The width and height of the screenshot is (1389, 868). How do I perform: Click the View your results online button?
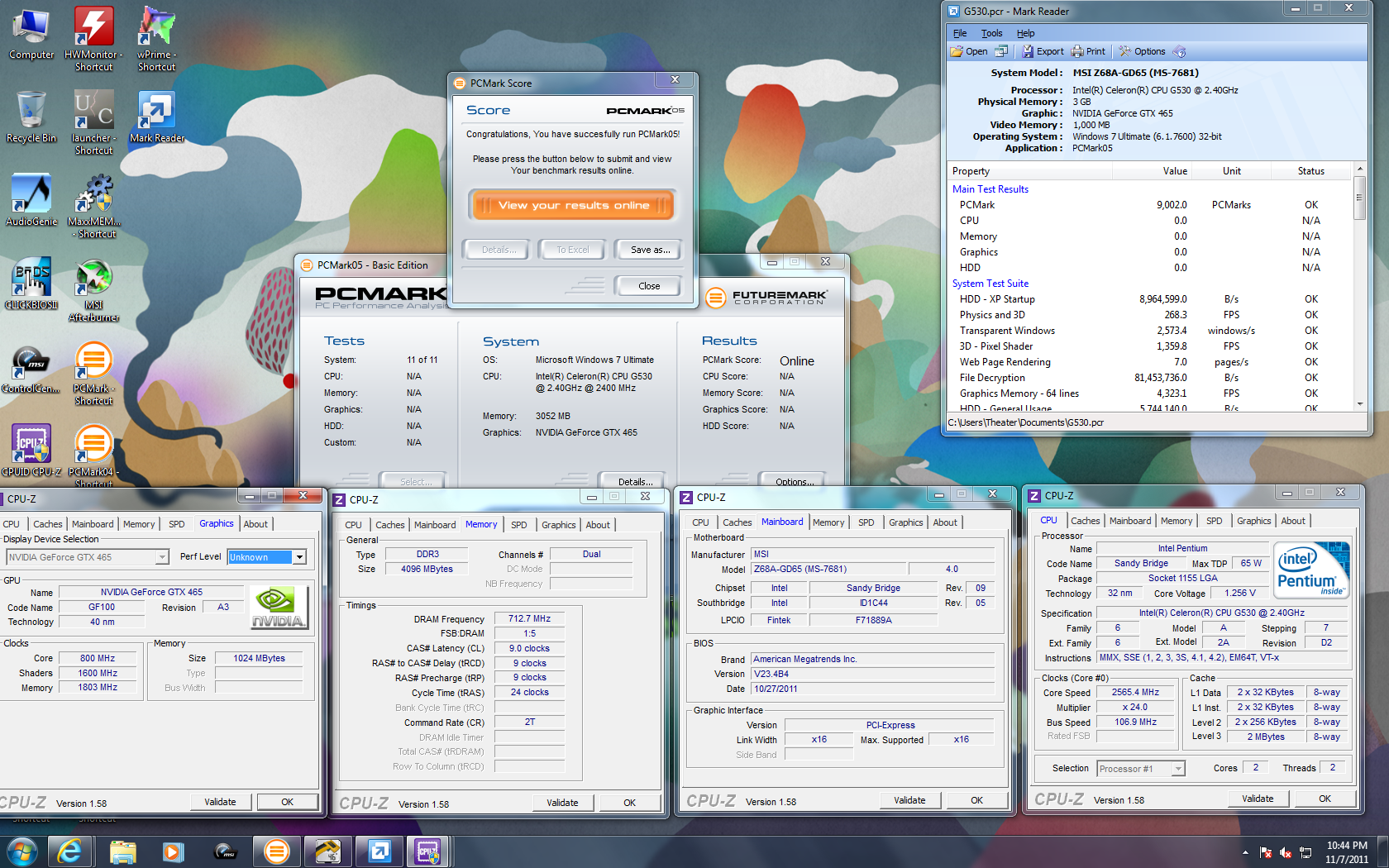[x=574, y=205]
